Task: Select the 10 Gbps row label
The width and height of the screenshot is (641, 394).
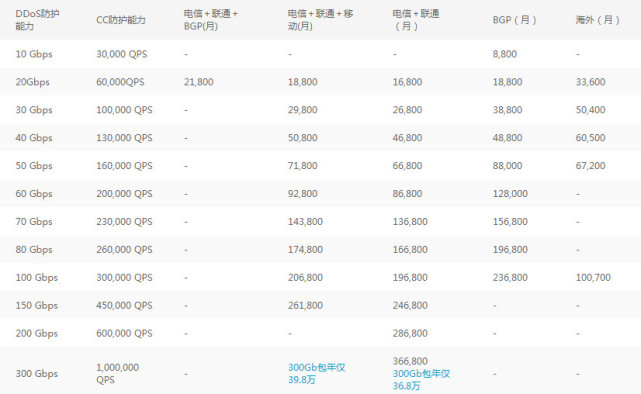Action: pos(34,54)
